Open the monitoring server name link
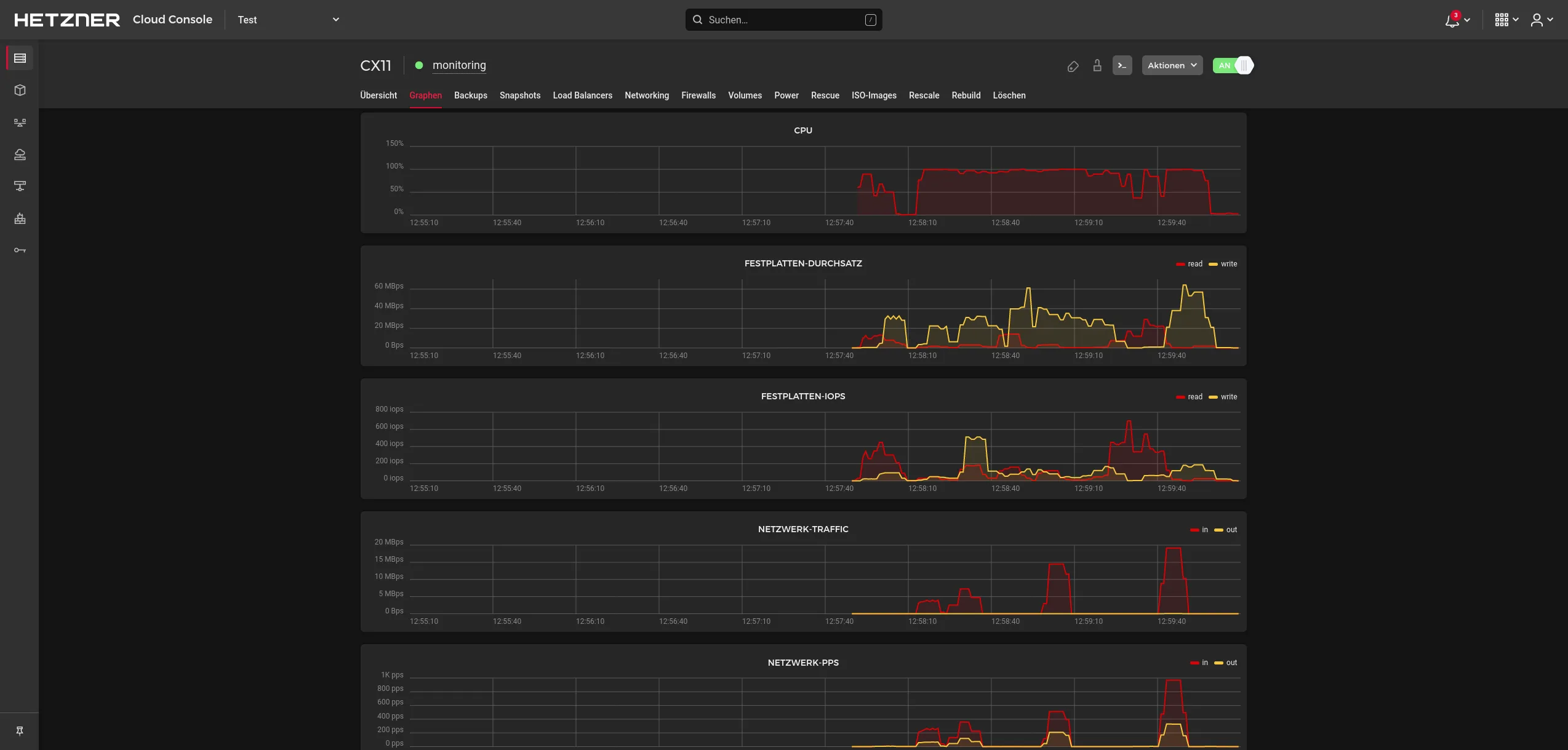The image size is (1568, 750). (458, 65)
